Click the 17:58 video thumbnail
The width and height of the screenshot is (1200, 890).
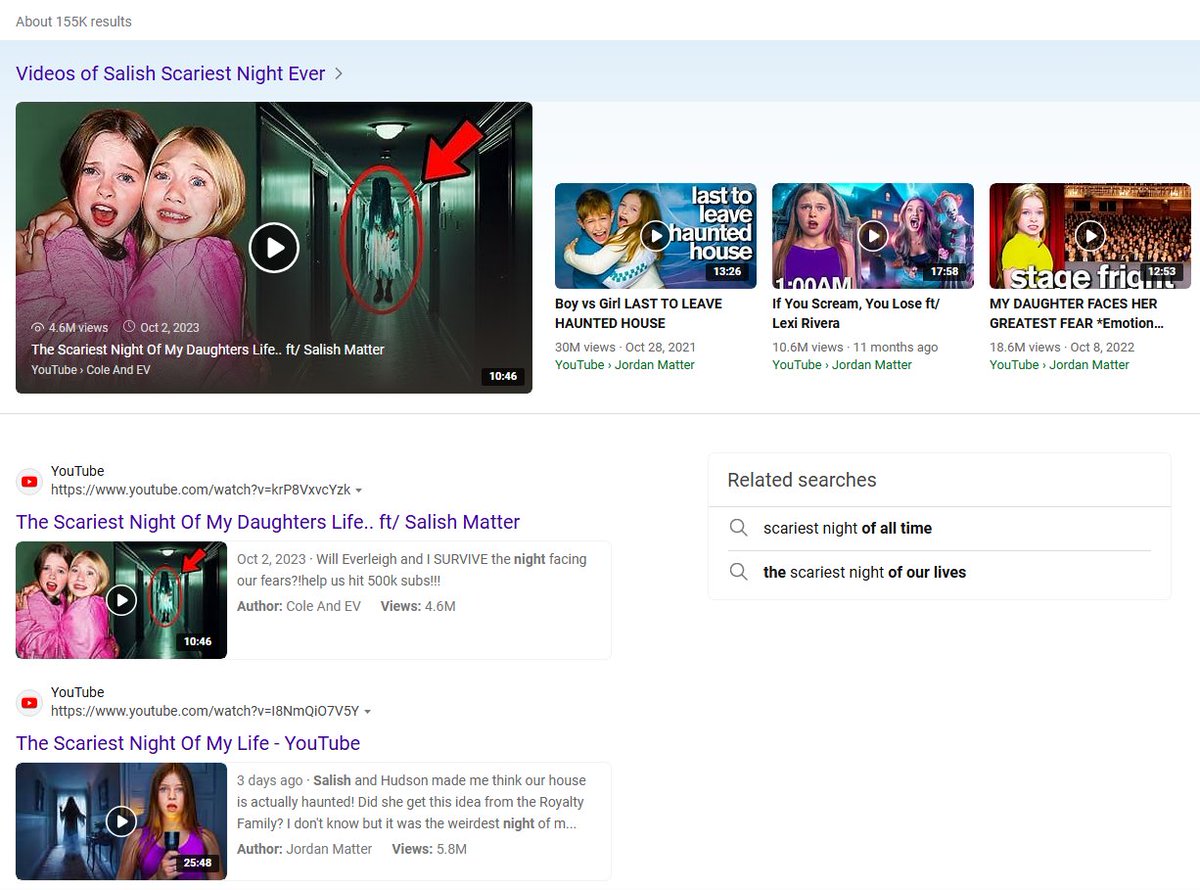pyautogui.click(x=873, y=236)
